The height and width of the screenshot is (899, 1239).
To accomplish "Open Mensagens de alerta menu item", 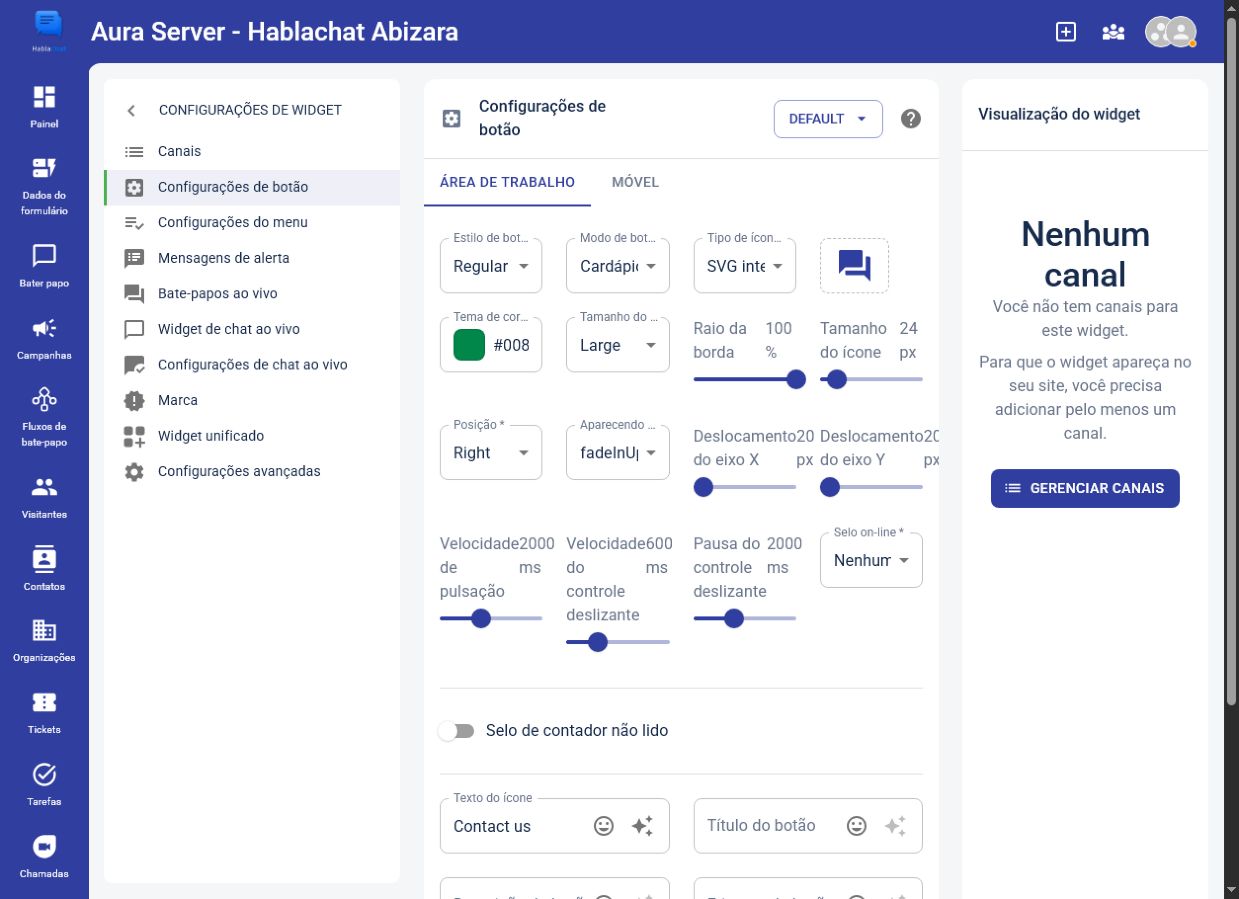I will 252,258.
